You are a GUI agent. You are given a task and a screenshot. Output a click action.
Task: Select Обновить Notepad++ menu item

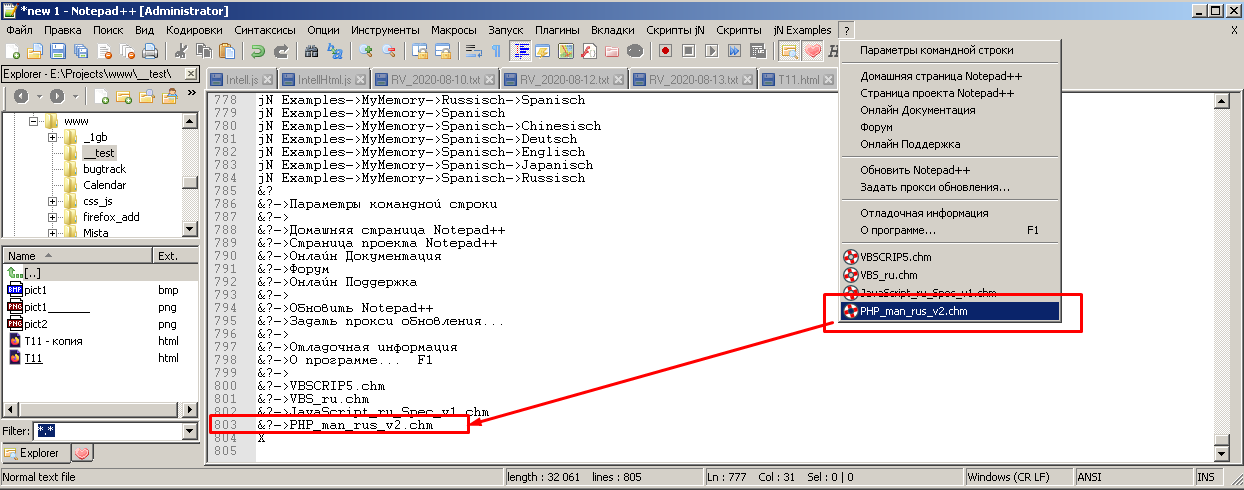[949, 170]
